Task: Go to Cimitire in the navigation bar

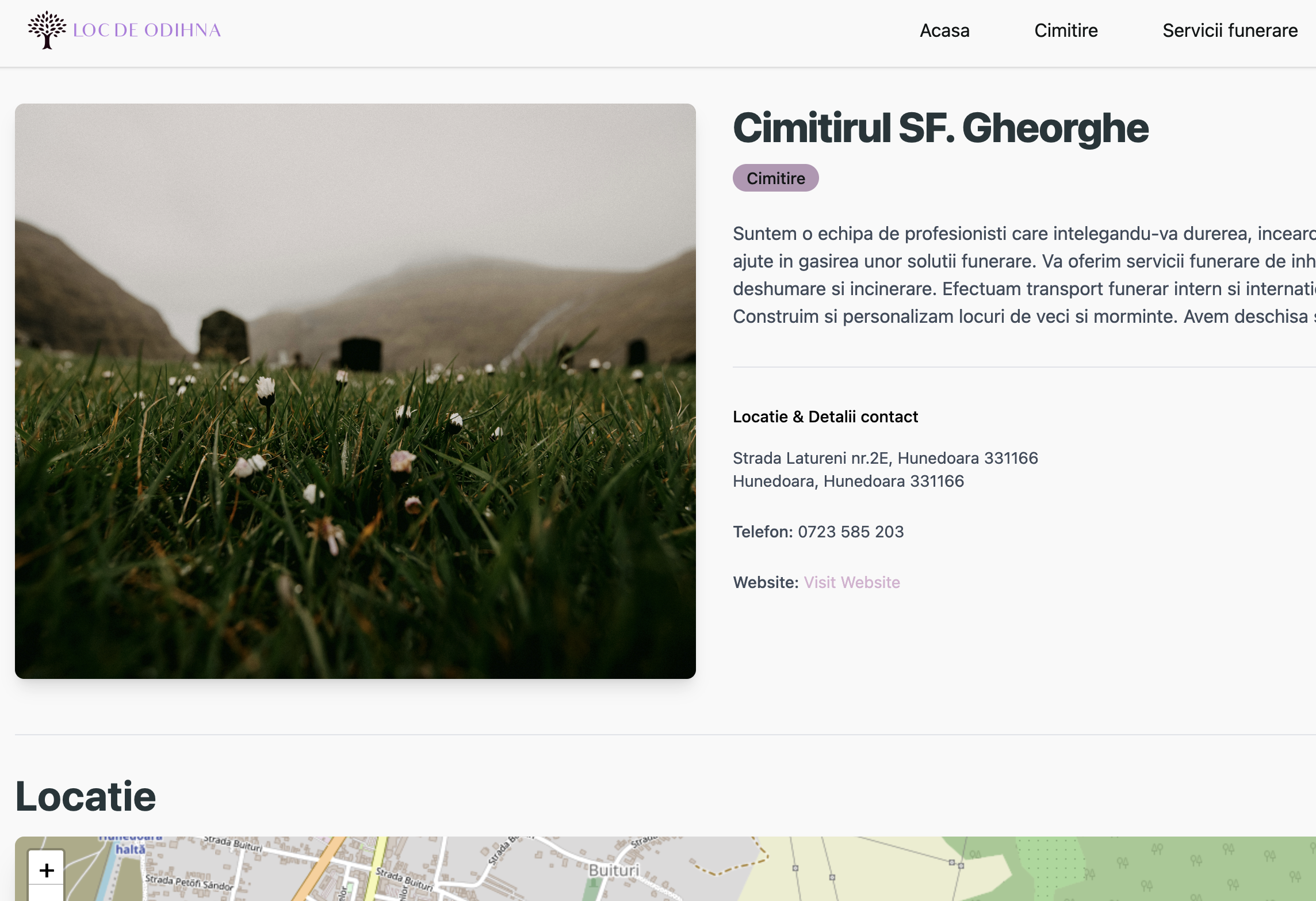Action: (1066, 30)
